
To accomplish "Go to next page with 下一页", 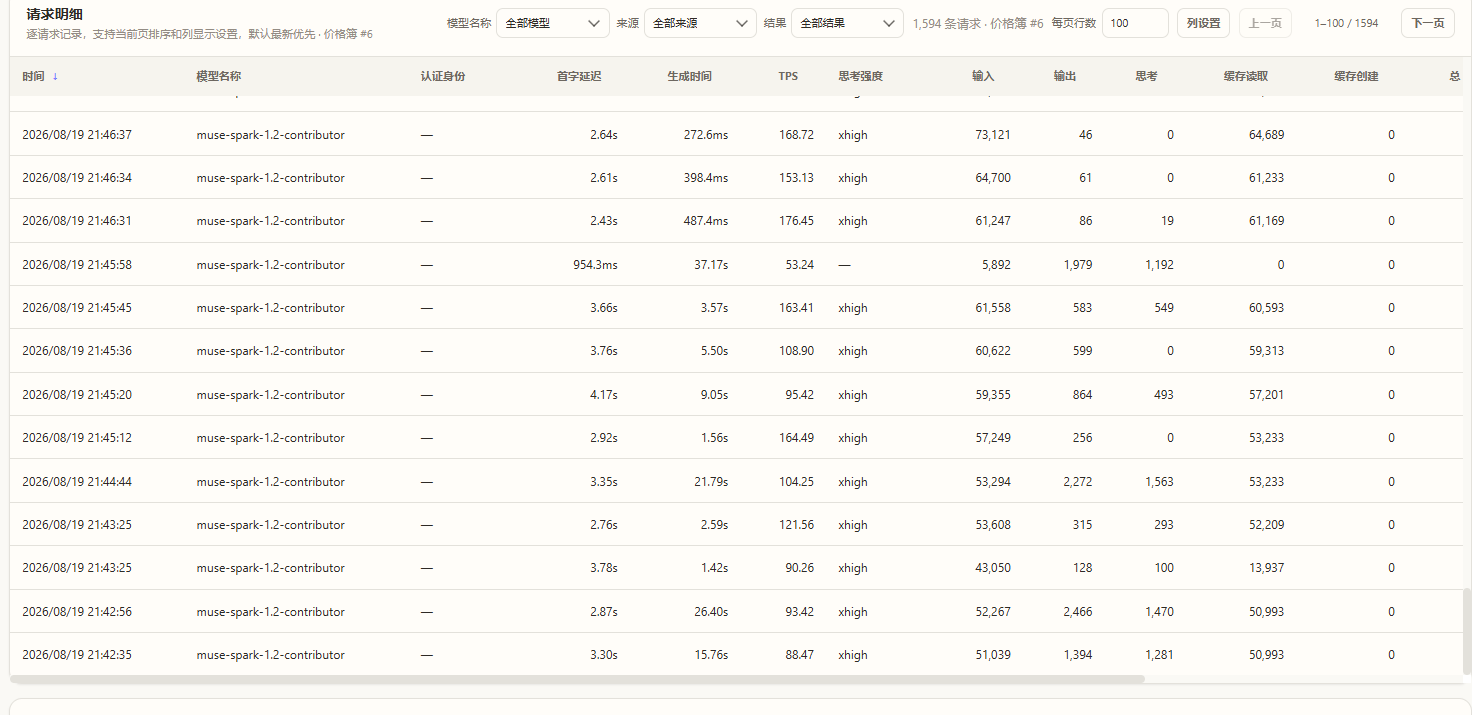I will (1428, 23).
